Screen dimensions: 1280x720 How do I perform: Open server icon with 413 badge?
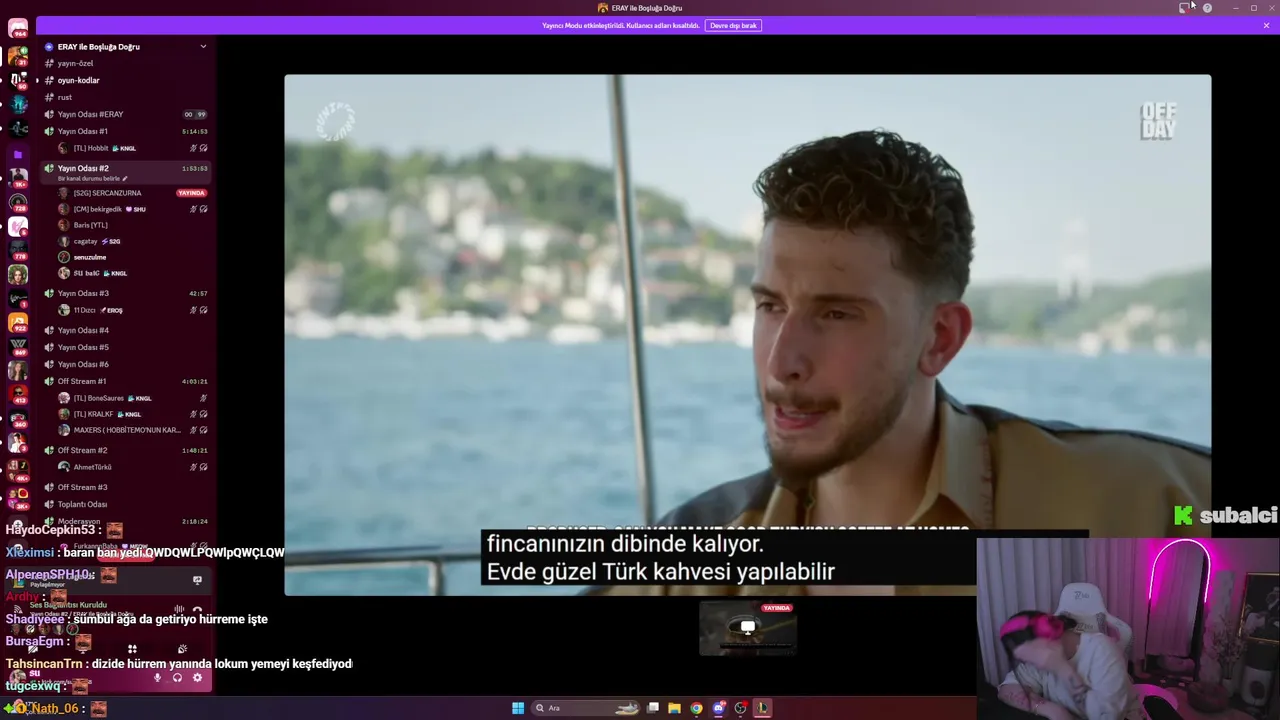(x=18, y=394)
